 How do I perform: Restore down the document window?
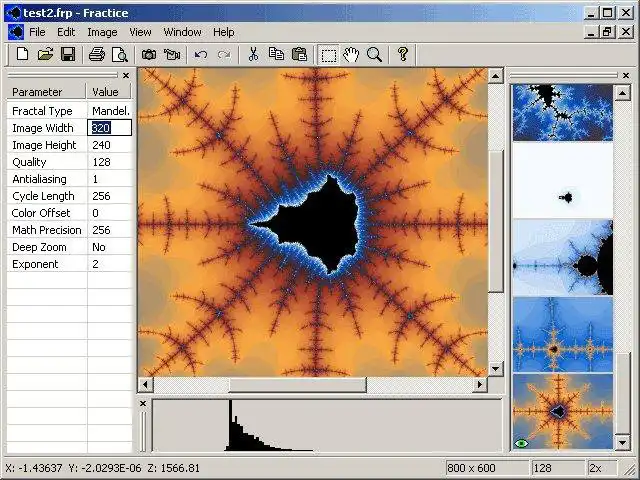pos(607,32)
